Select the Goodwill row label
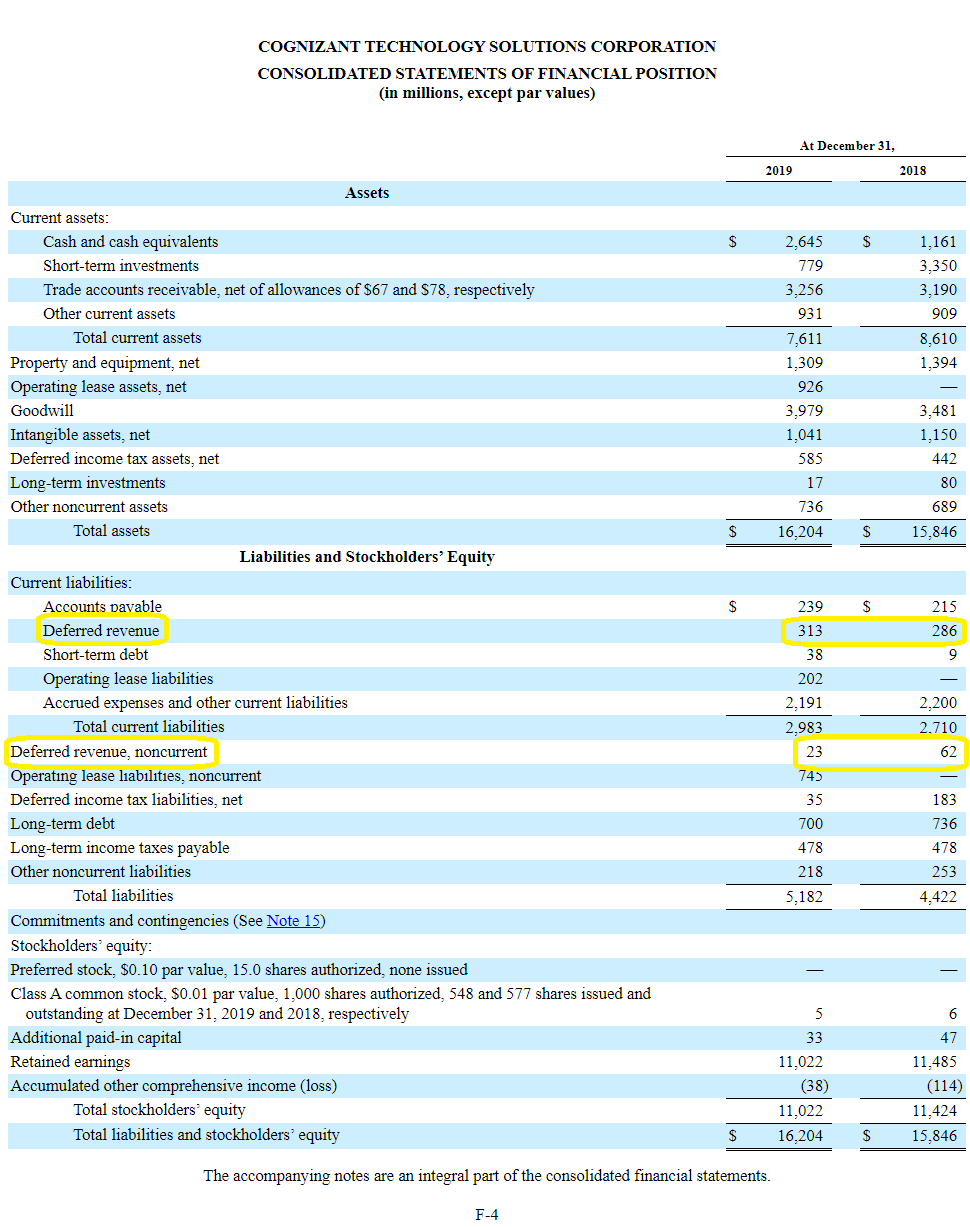 click(x=42, y=411)
